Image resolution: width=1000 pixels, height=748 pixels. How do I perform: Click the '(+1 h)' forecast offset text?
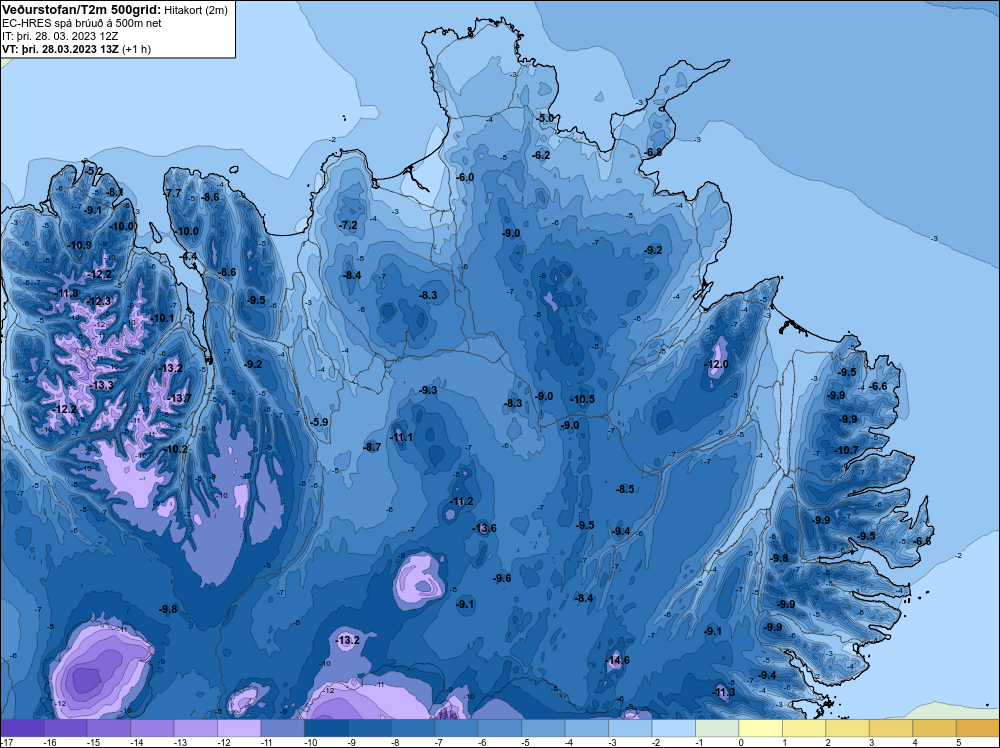[136, 49]
